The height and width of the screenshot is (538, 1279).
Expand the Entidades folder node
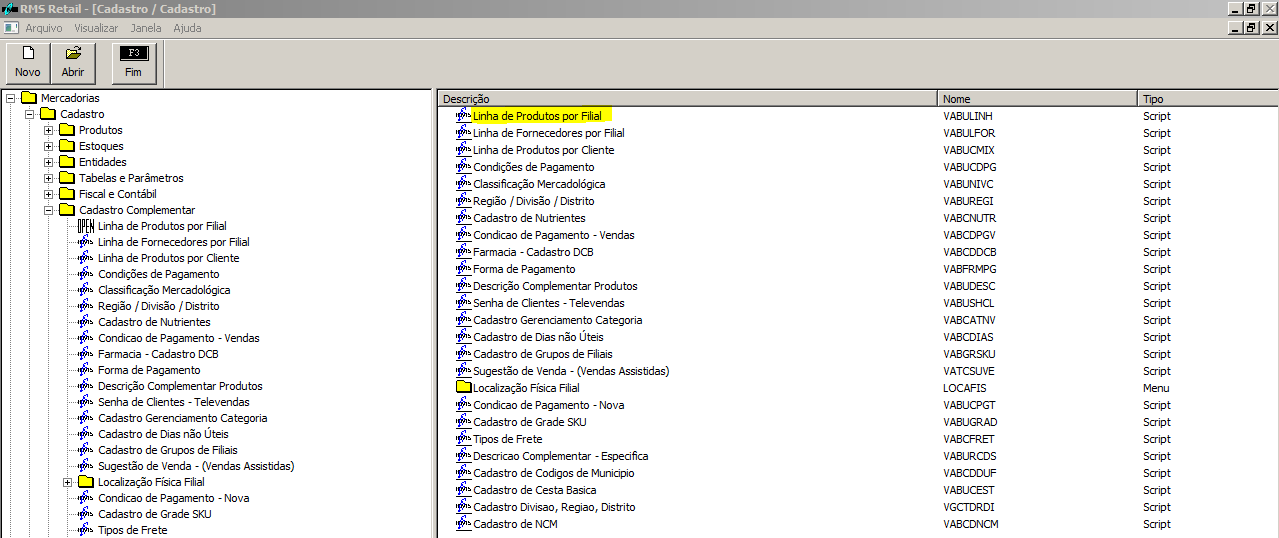coord(49,162)
